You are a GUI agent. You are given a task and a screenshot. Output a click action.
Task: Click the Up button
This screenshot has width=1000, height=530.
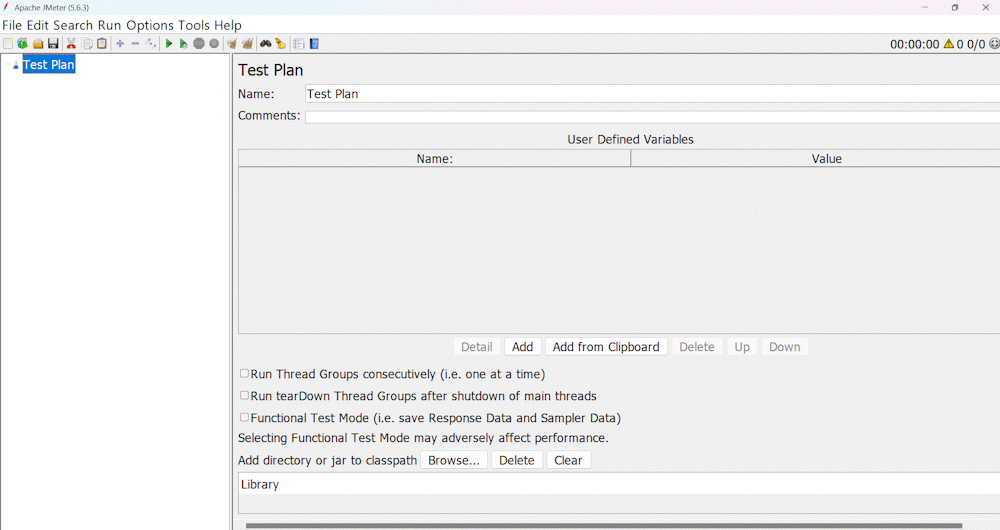click(x=742, y=347)
